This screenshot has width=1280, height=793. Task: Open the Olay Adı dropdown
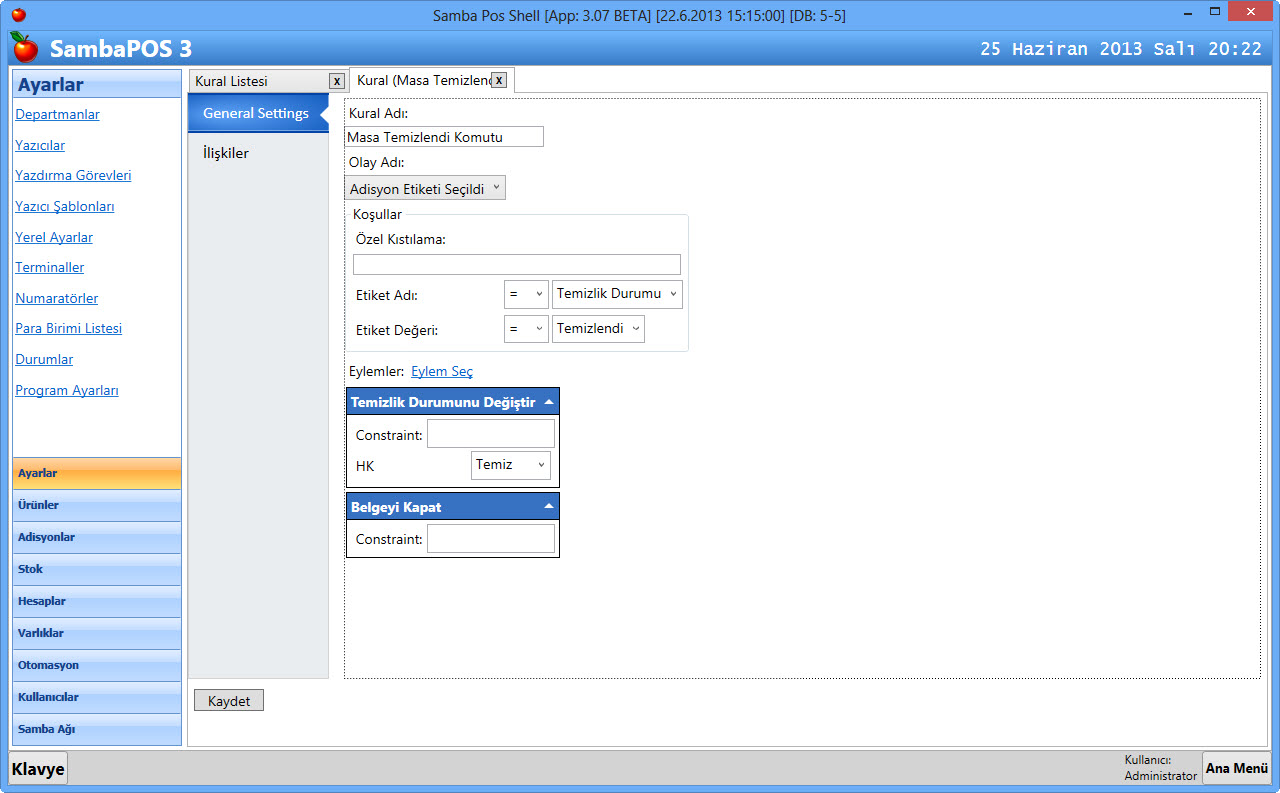425,188
